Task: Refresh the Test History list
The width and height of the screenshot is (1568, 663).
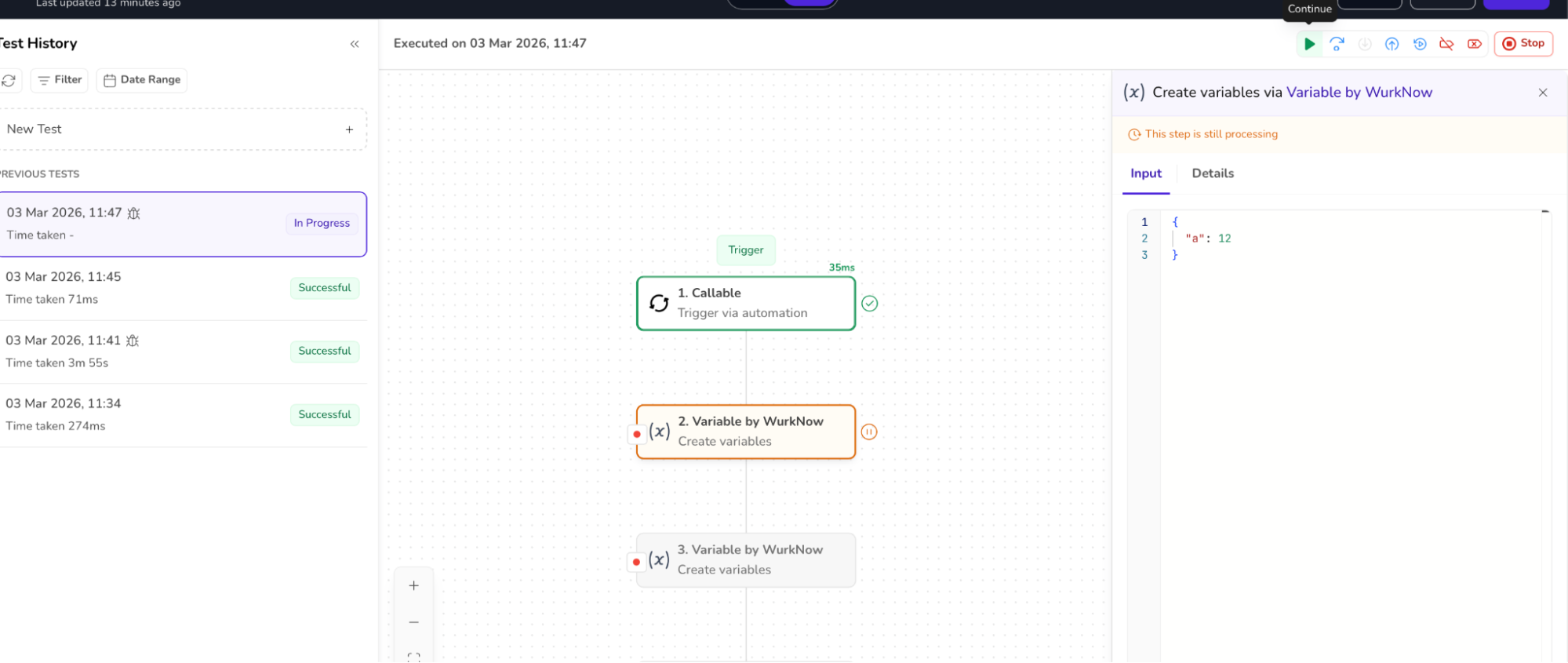Action: tap(9, 80)
